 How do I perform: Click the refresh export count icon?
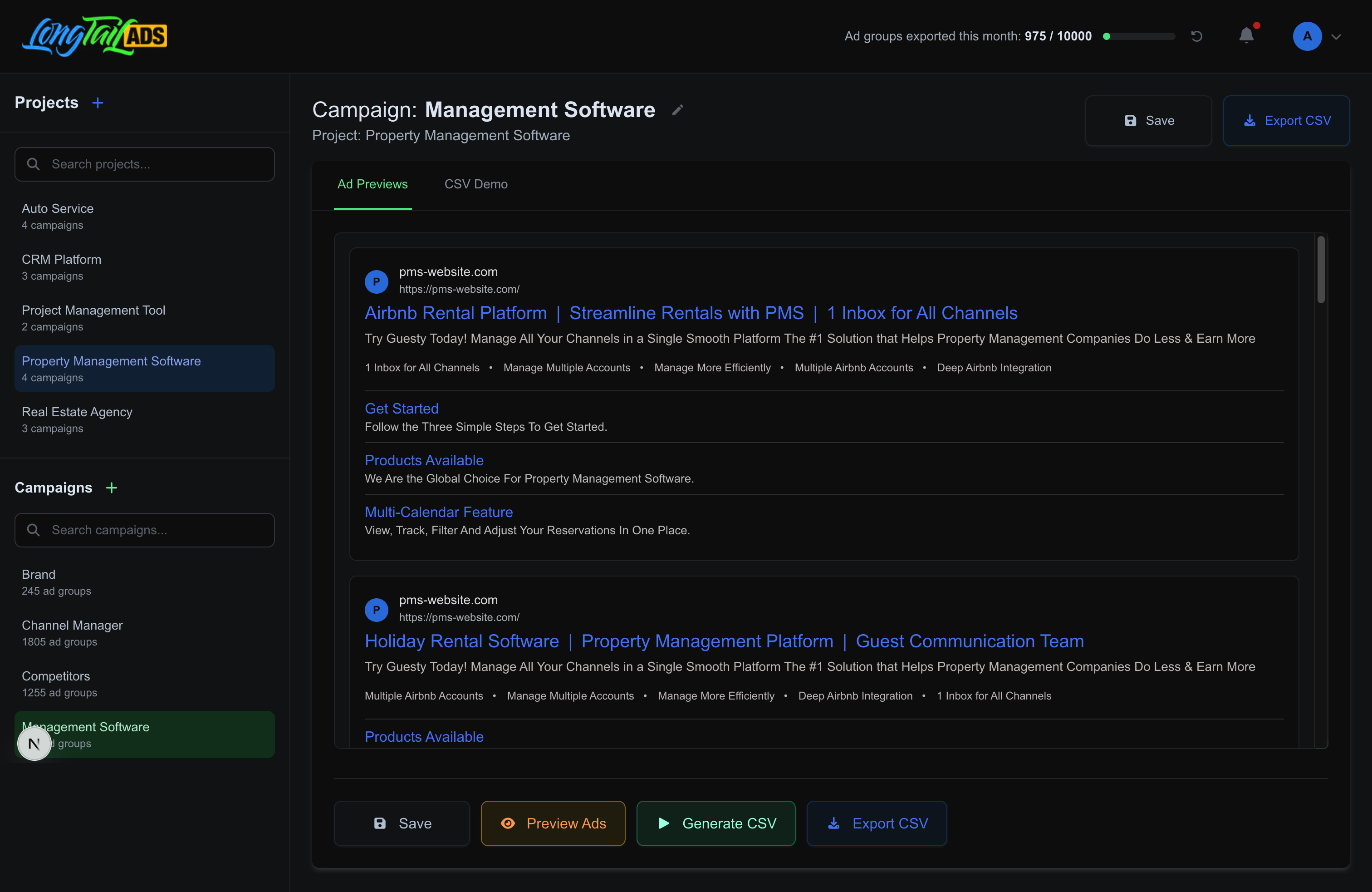(x=1197, y=36)
